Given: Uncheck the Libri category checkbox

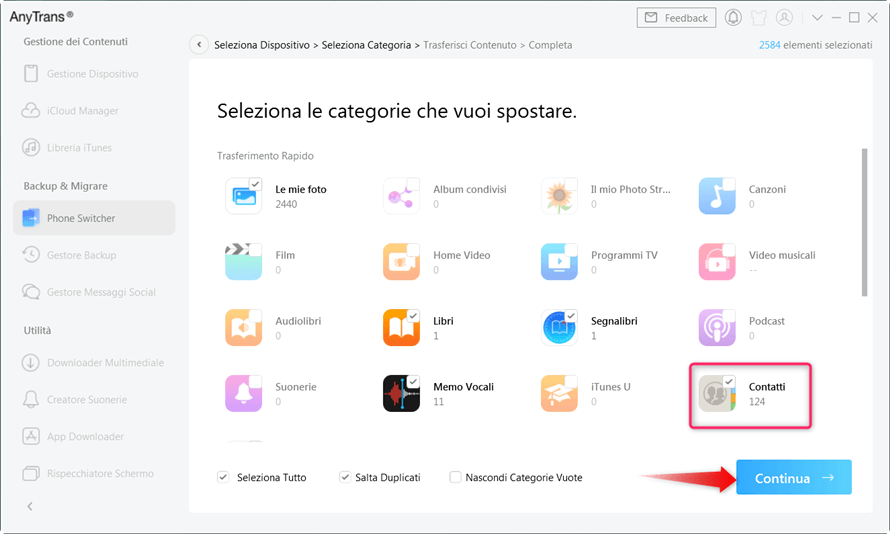Looking at the screenshot, I should click(413, 316).
